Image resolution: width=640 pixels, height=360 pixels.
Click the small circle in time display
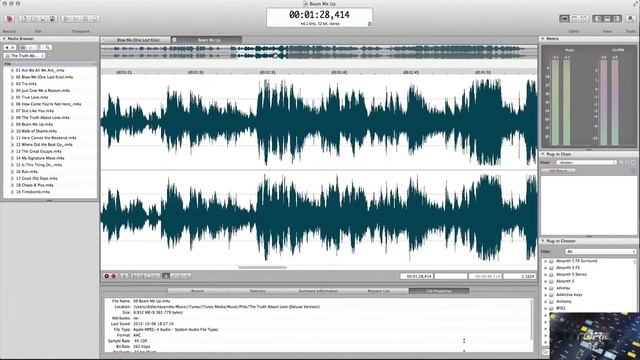(x=370, y=24)
